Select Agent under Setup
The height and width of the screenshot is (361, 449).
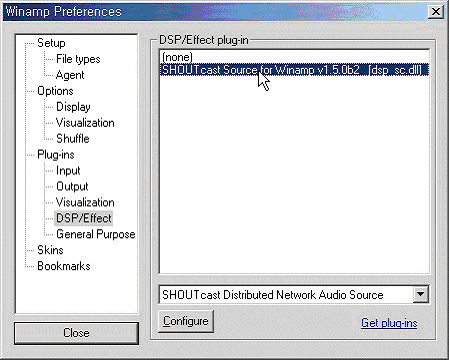[70, 75]
